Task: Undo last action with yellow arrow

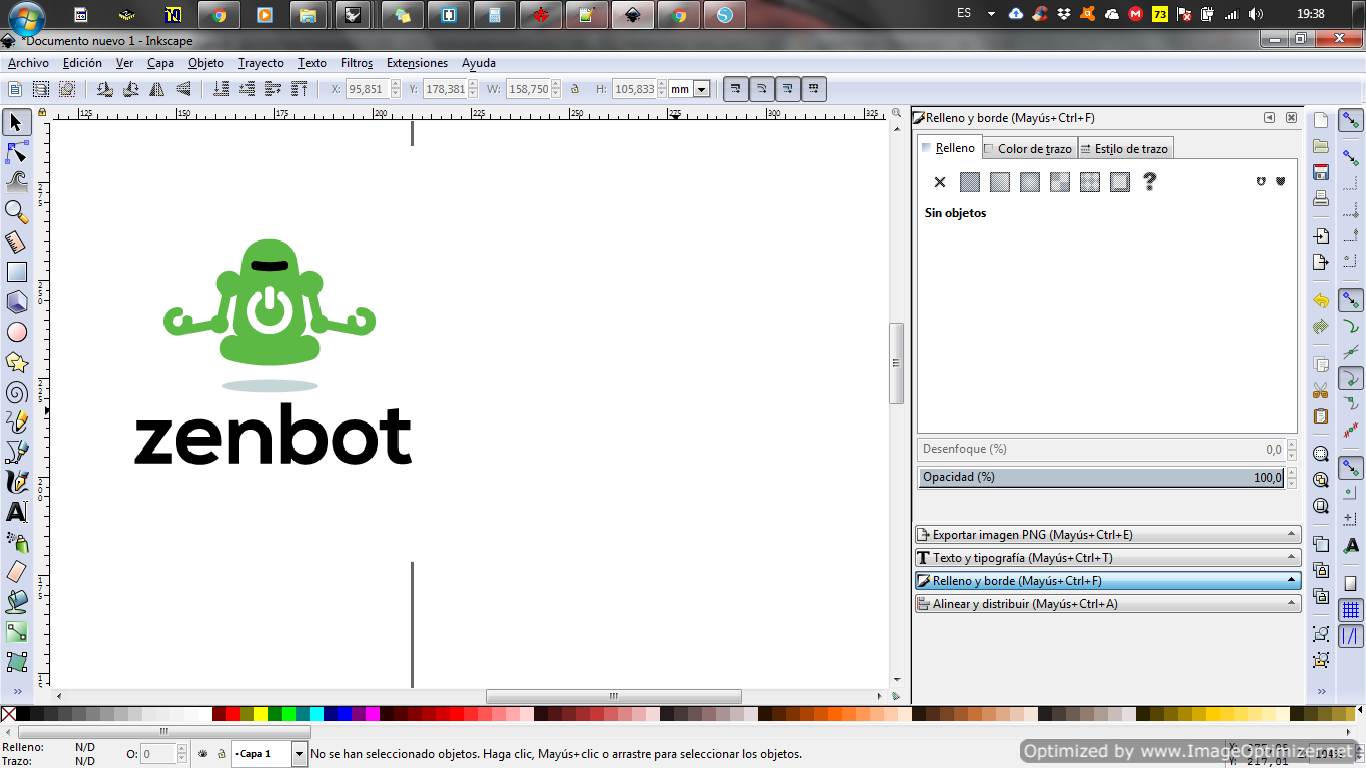Action: pyautogui.click(x=1321, y=300)
